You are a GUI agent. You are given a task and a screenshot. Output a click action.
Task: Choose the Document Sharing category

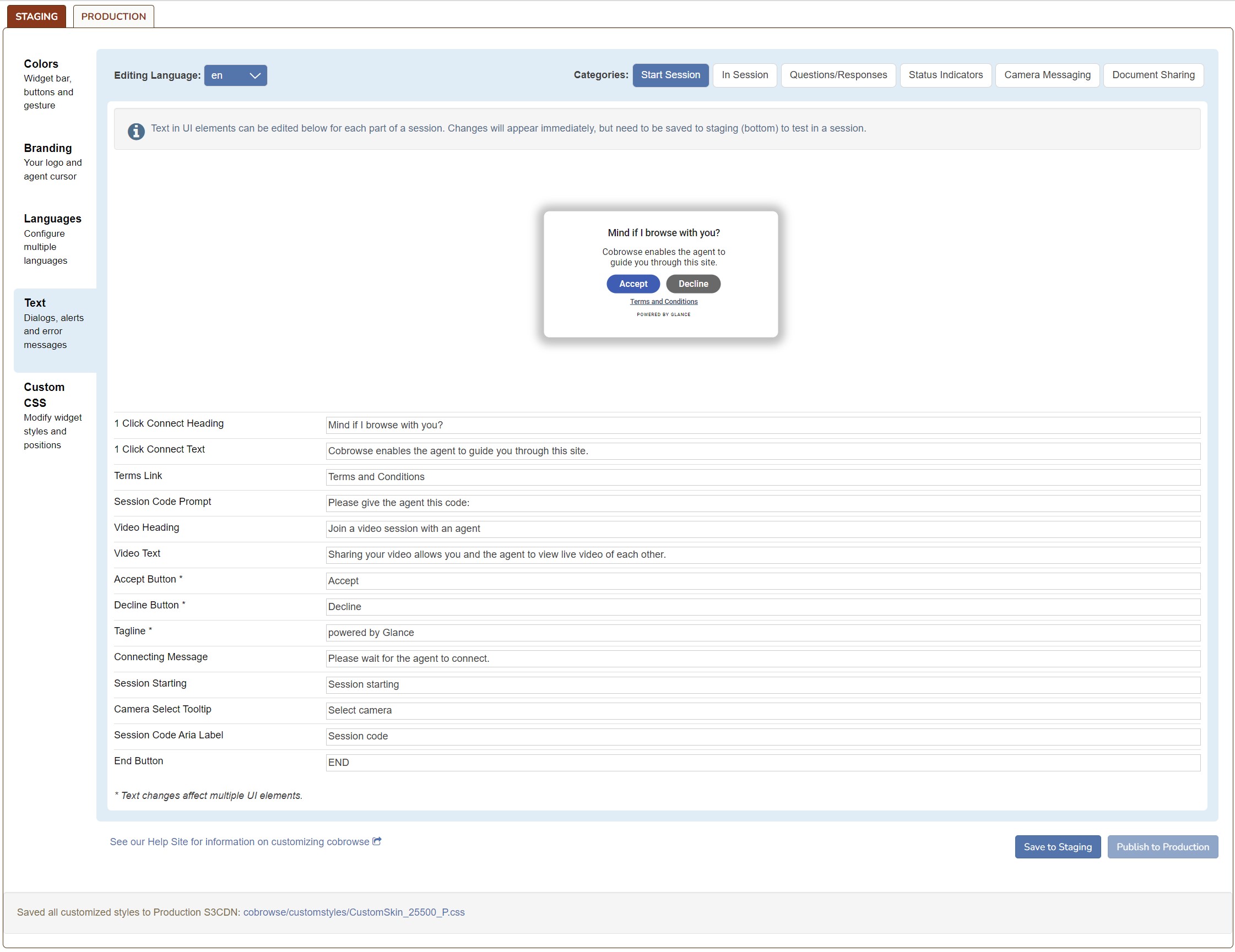(1152, 75)
